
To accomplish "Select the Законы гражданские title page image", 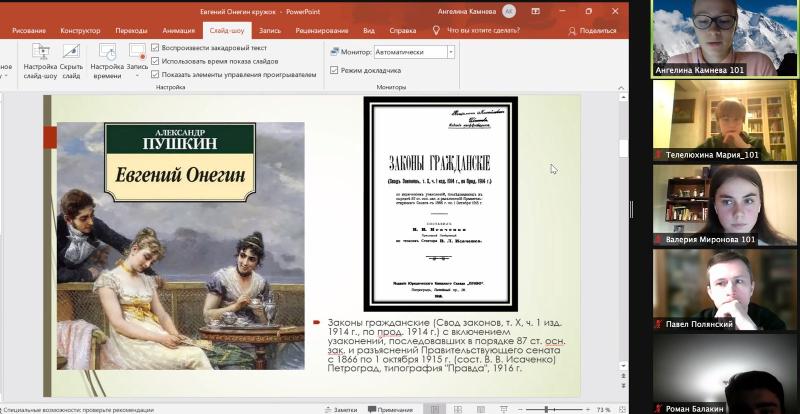I will click(441, 204).
